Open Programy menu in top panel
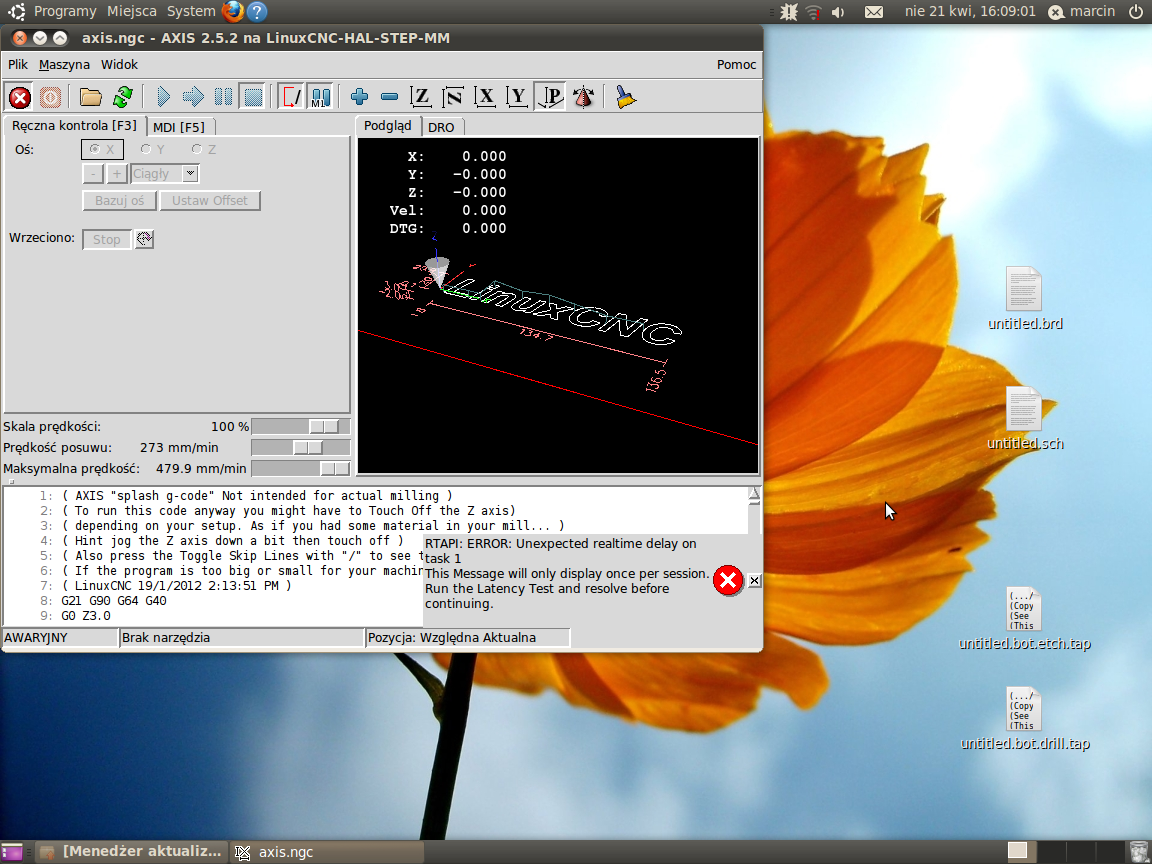Screen dimensions: 1152x864 (65, 11)
